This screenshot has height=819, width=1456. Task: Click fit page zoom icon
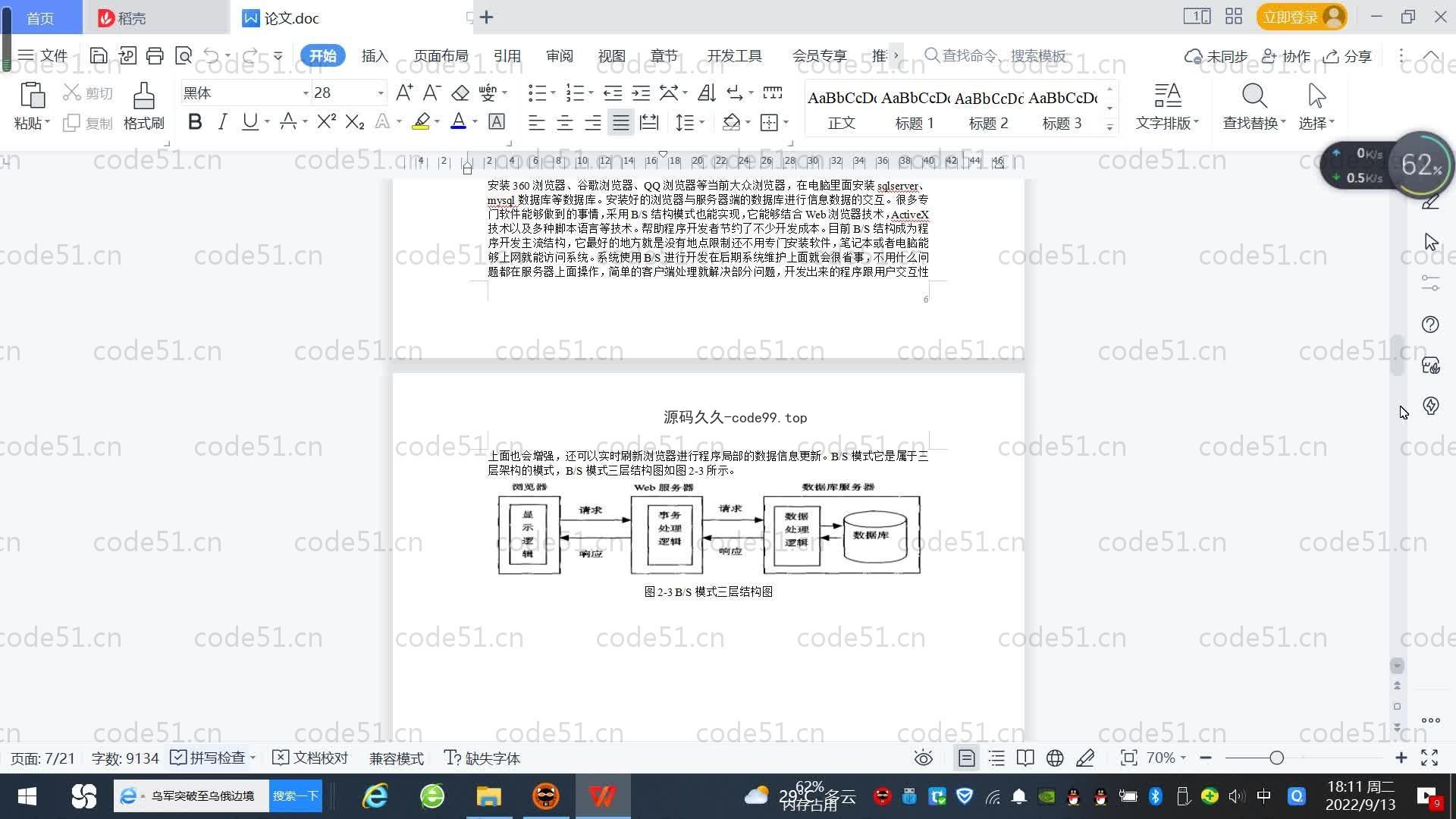[1128, 758]
